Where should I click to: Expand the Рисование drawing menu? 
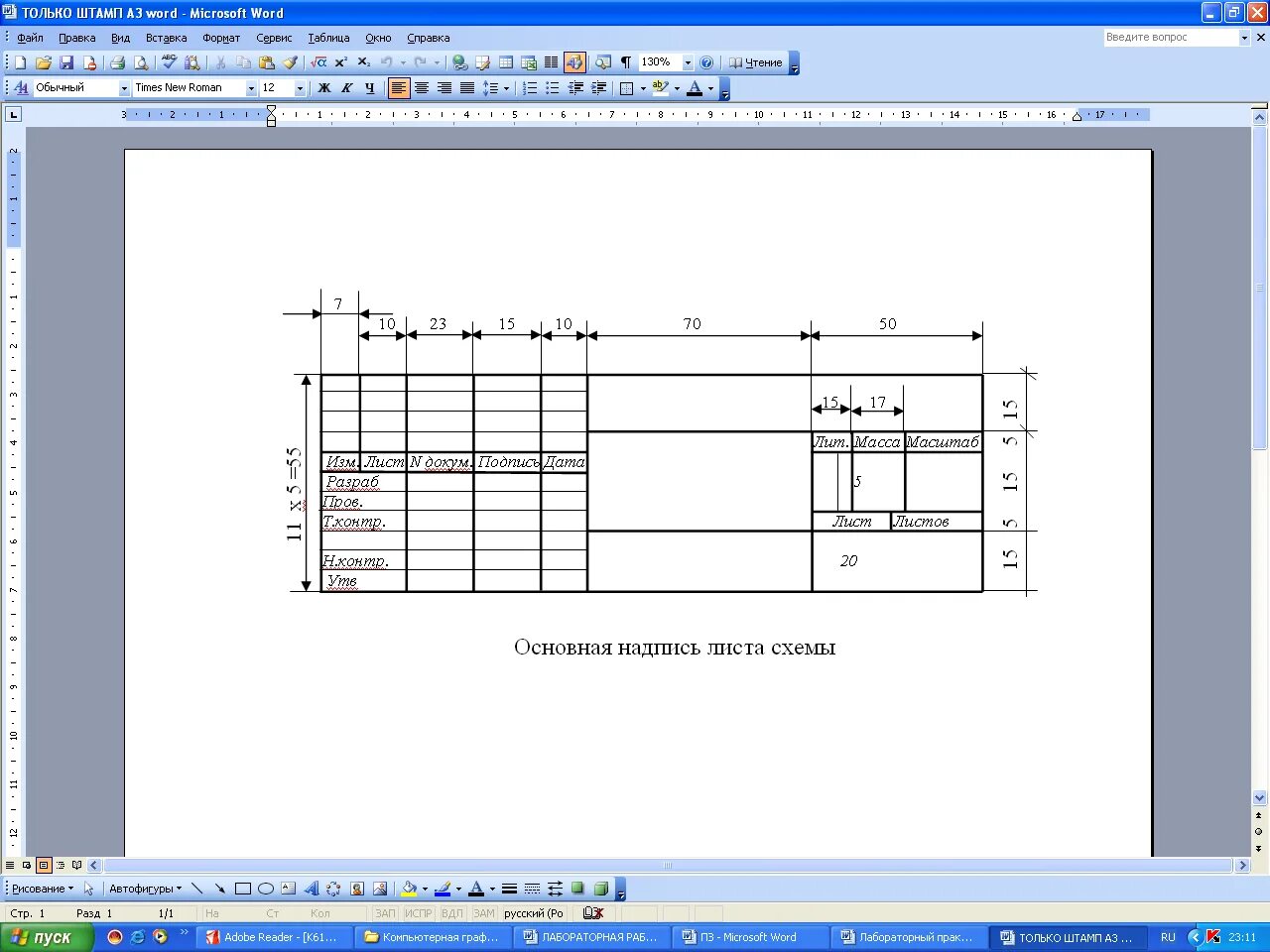click(42, 889)
